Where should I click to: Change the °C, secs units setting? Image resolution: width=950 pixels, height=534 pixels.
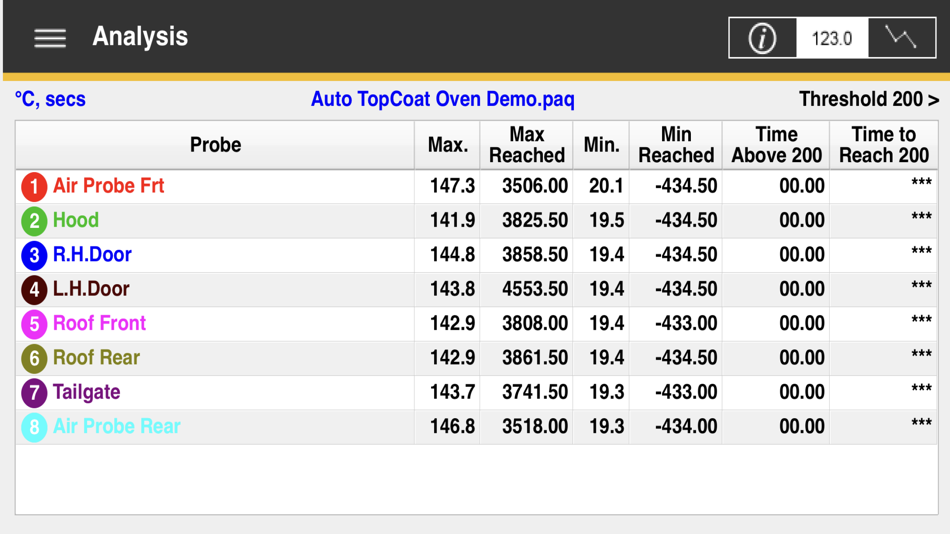[x=50, y=99]
